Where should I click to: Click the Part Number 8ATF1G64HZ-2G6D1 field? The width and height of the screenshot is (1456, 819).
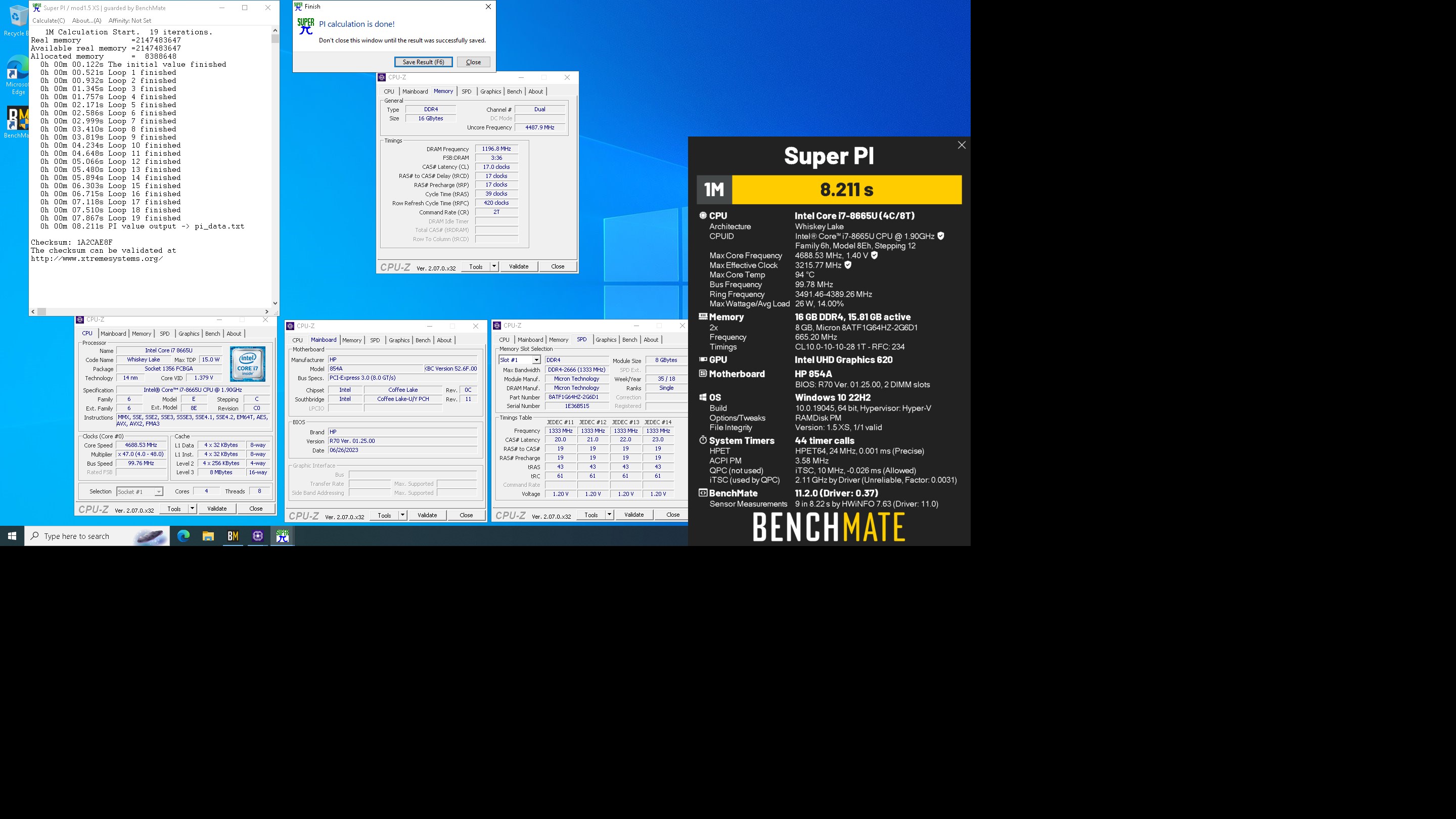tap(576, 397)
